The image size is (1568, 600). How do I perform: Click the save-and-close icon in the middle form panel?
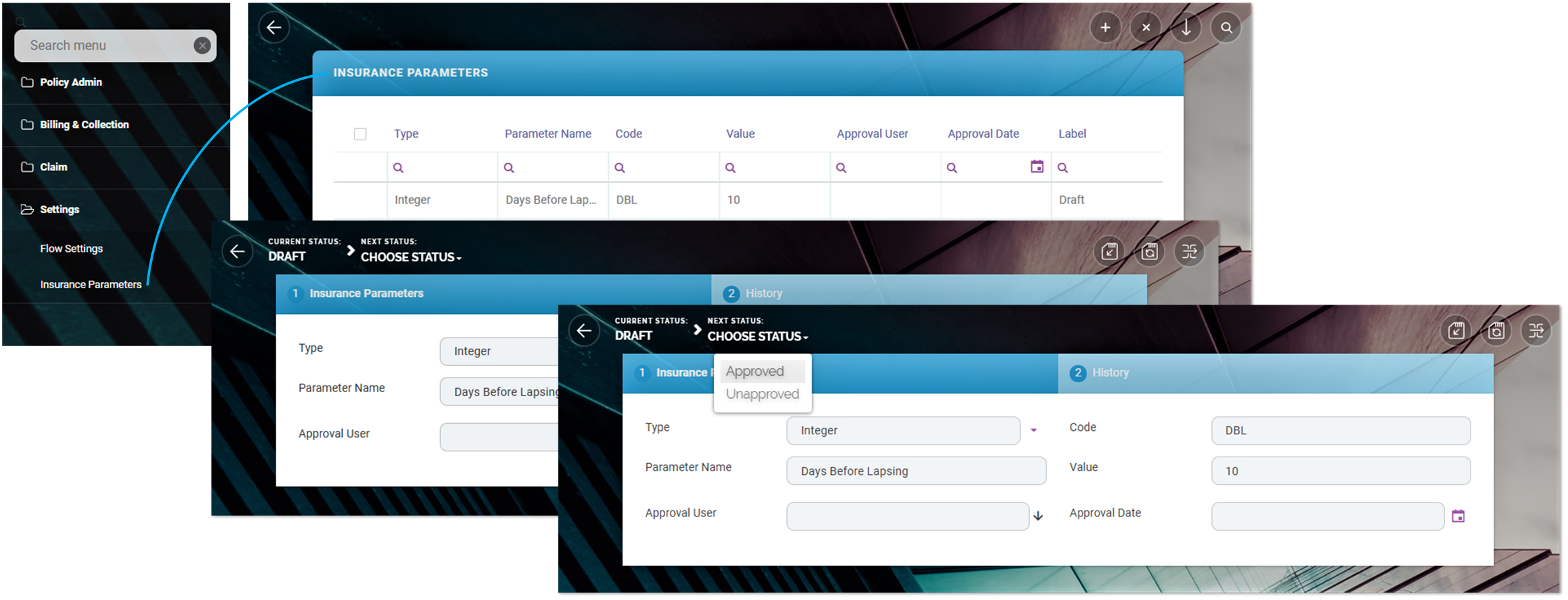click(x=1109, y=251)
